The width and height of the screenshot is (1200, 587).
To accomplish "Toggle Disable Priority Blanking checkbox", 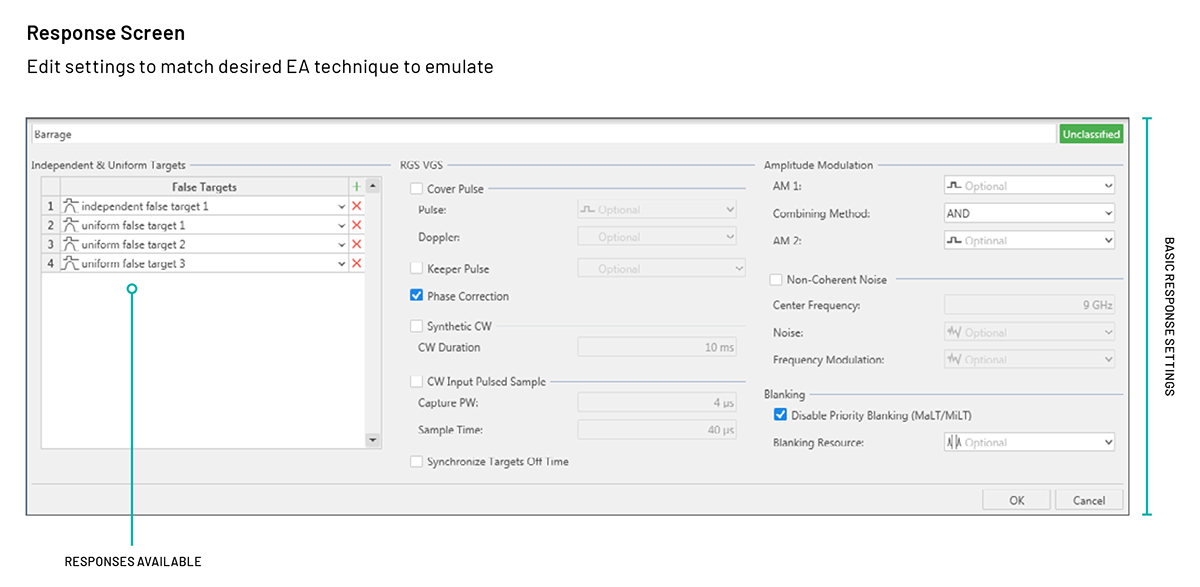I will coord(780,415).
